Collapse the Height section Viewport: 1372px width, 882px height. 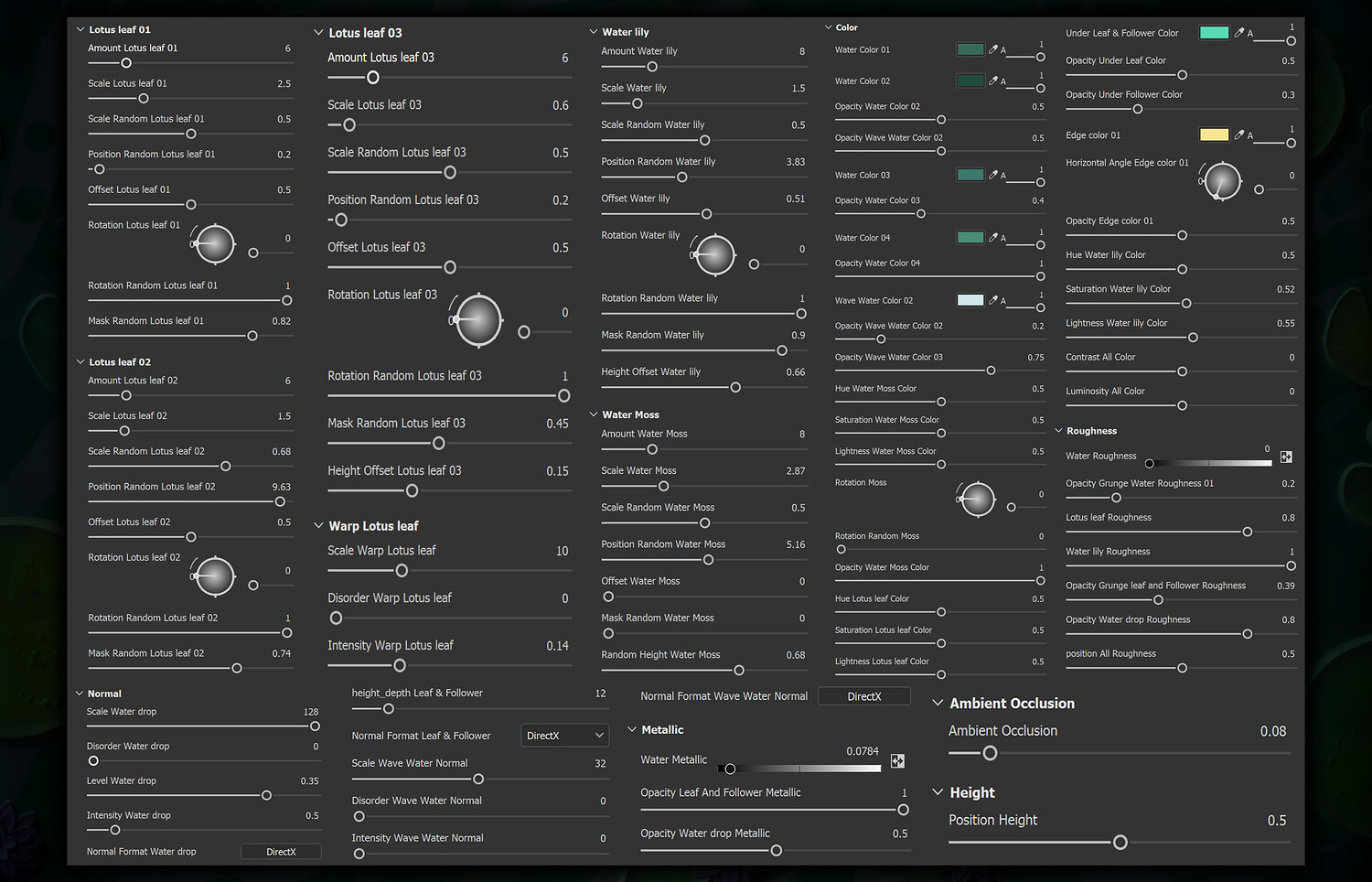point(938,792)
